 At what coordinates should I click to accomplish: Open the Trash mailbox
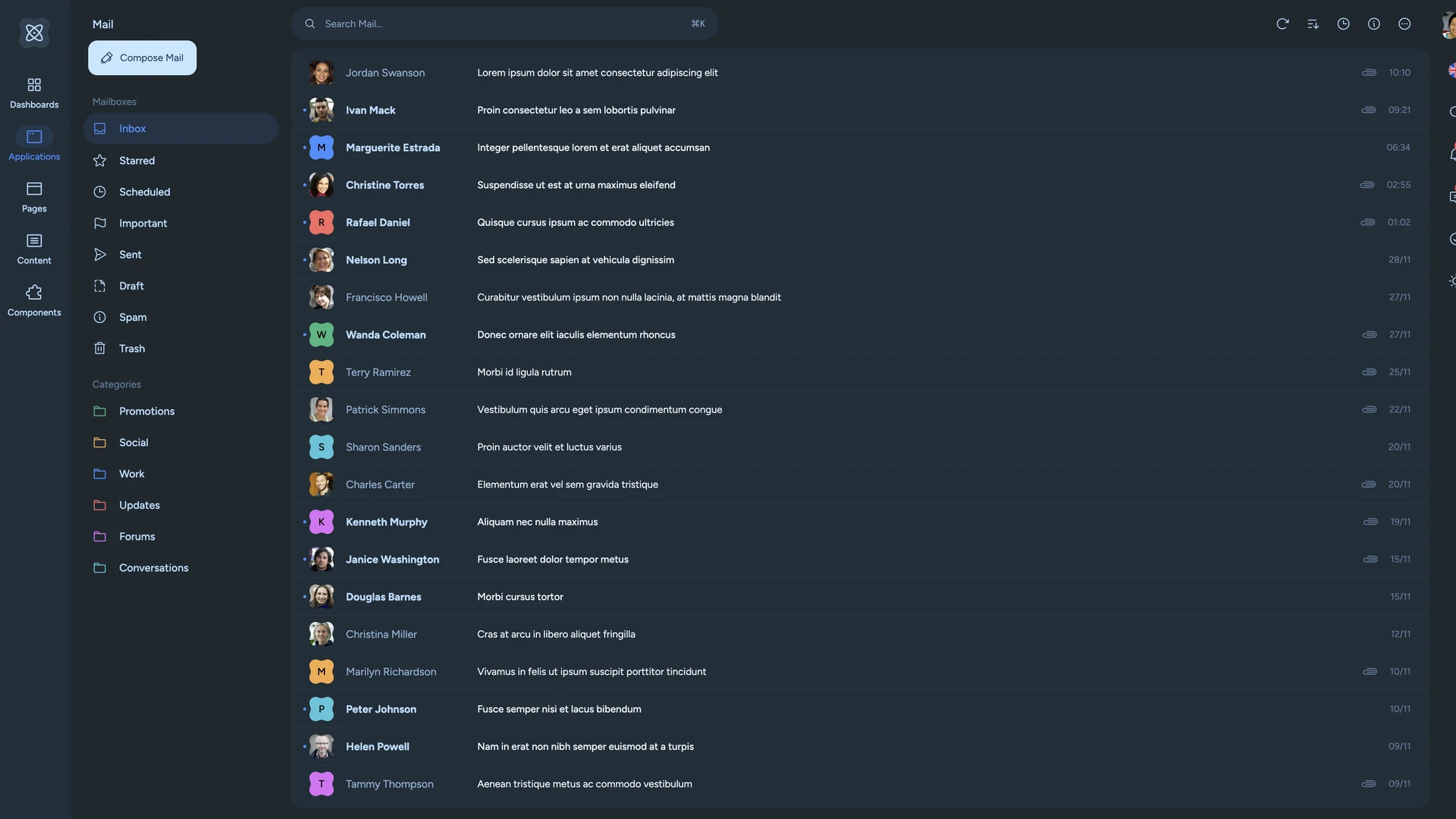tap(180, 349)
